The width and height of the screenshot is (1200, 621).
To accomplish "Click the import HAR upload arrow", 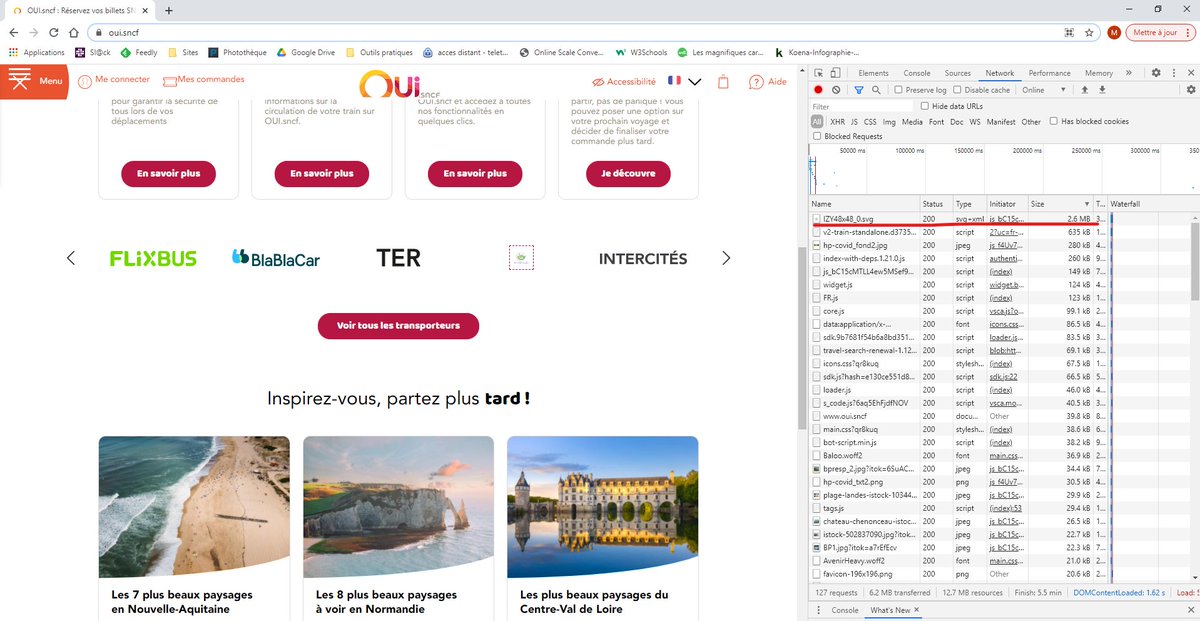I will pyautogui.click(x=1084, y=90).
